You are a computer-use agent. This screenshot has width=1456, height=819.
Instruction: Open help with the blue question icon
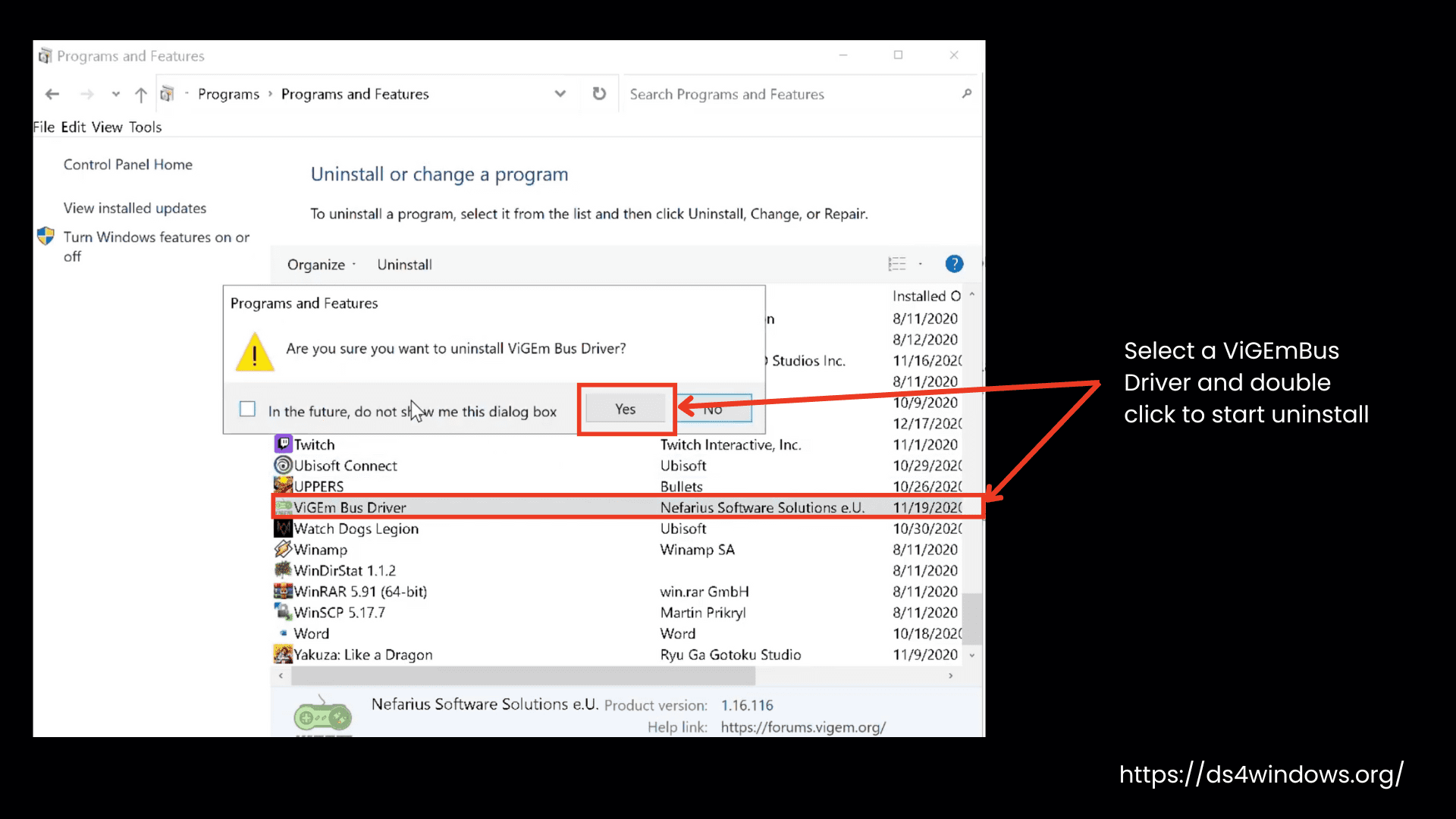click(x=954, y=264)
